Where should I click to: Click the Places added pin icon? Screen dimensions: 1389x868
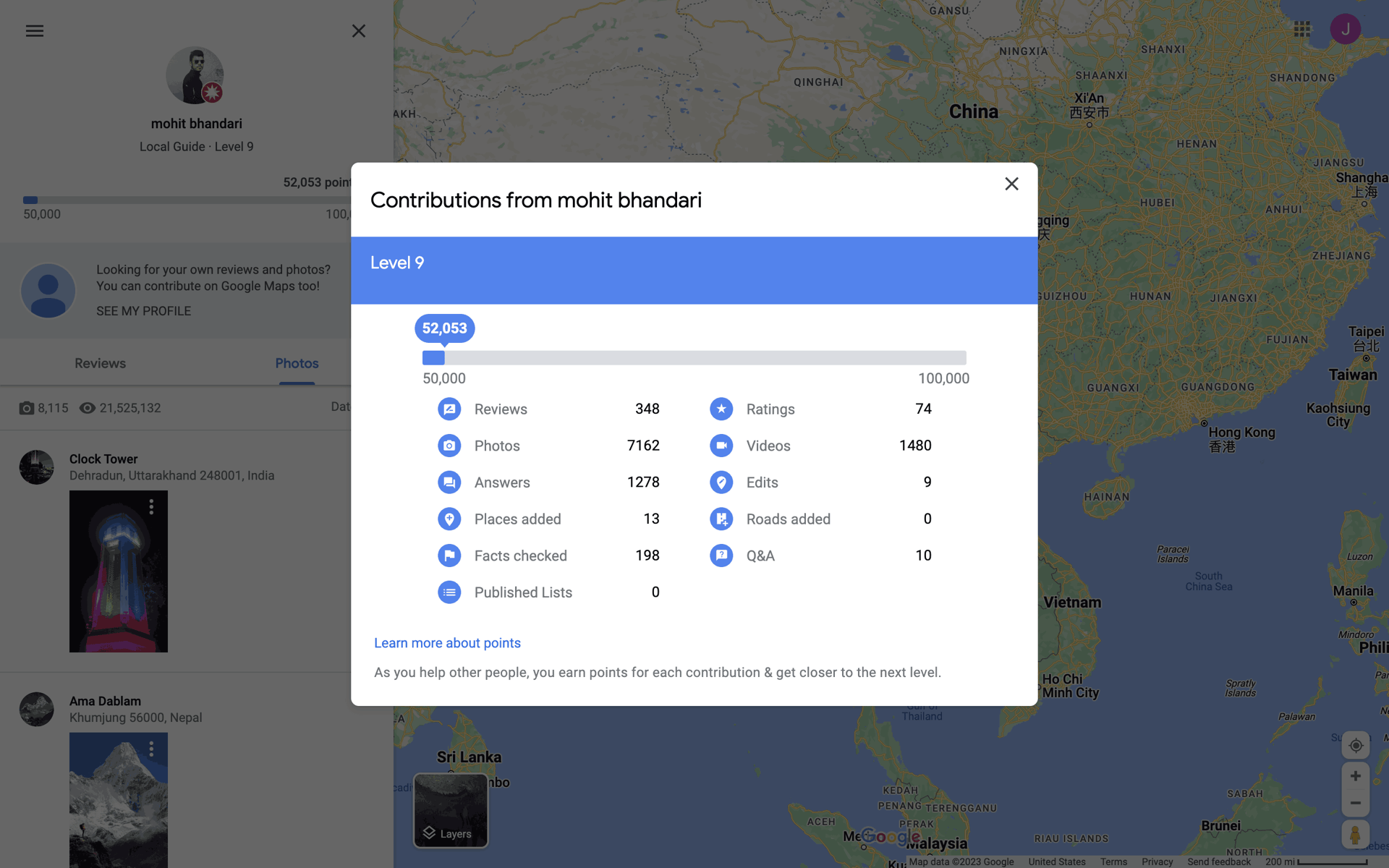pos(449,519)
